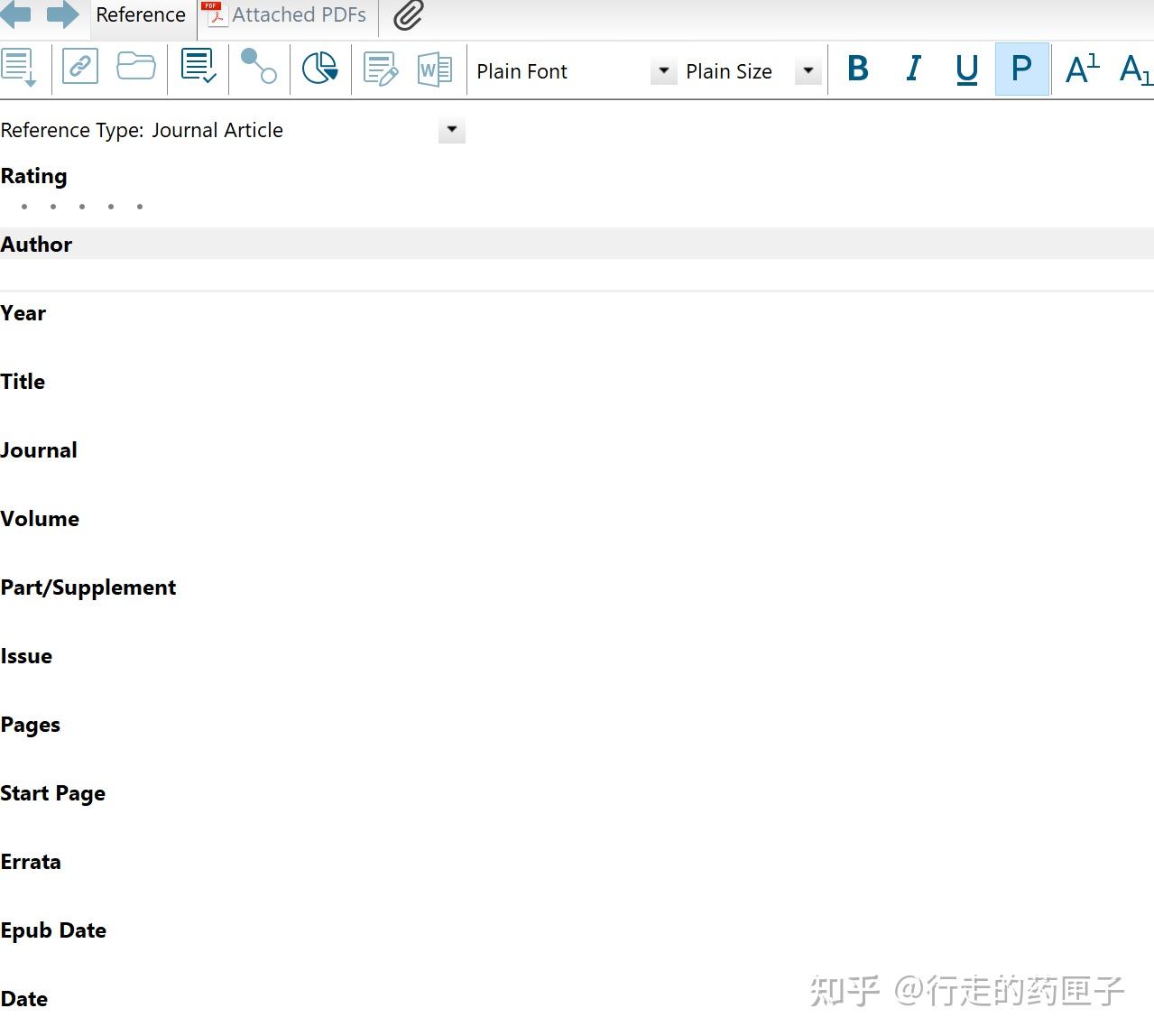Navigate back using the left arrow
This screenshot has height=1036, width=1154.
(x=16, y=14)
